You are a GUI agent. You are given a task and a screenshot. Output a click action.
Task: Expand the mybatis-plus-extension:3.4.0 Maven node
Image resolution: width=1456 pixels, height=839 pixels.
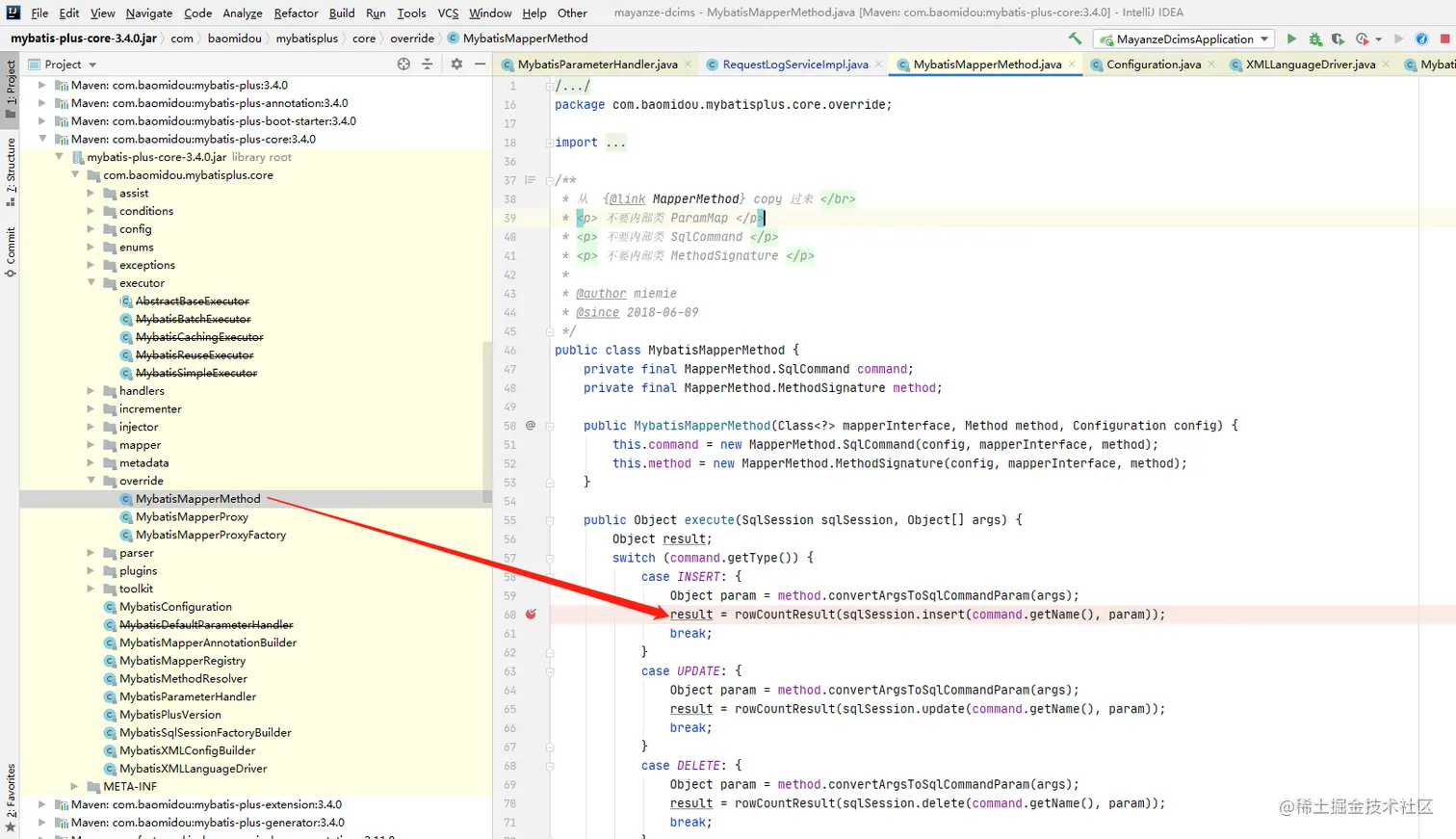pos(41,804)
